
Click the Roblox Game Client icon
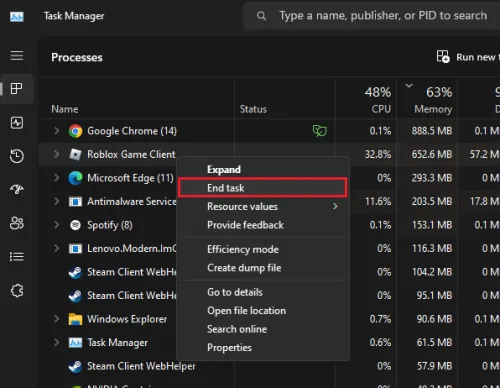[x=75, y=154]
